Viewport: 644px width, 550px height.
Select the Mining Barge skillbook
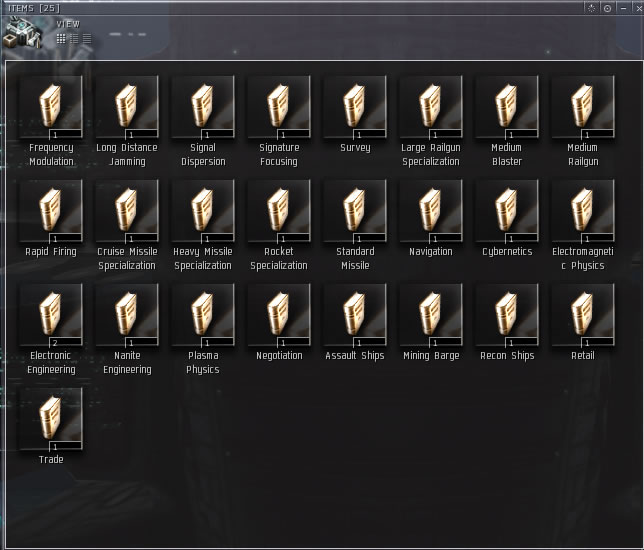tap(431, 315)
